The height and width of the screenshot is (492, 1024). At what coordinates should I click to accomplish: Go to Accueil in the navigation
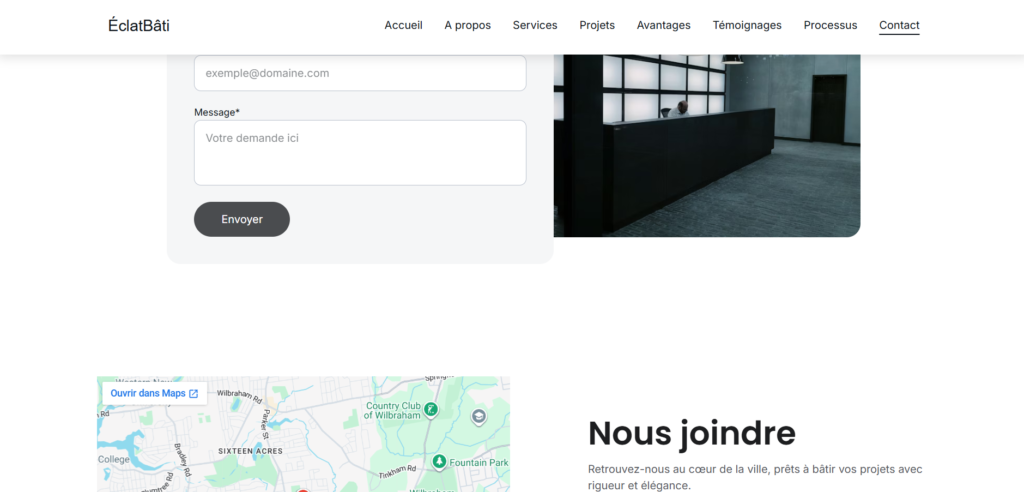[403, 26]
